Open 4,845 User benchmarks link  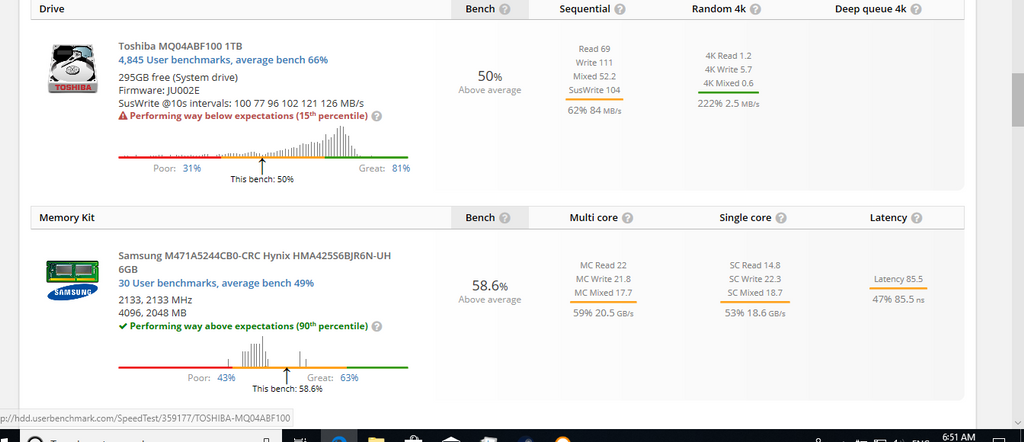coord(223,60)
